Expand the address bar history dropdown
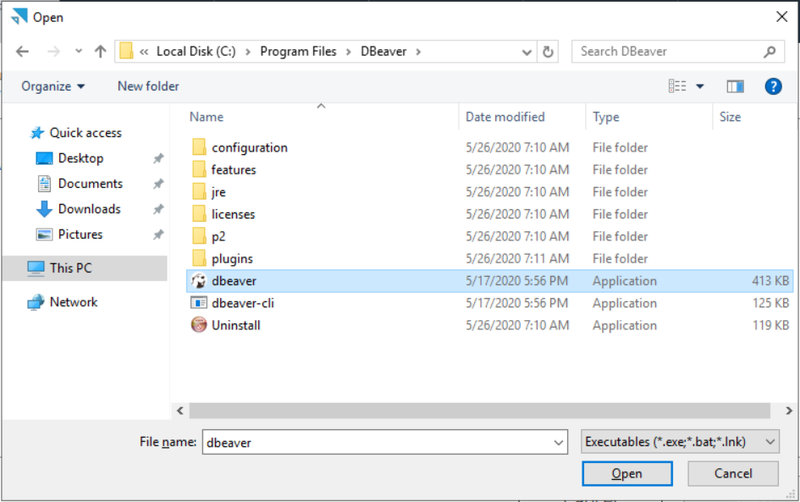Viewport: 800px width, 502px height. coord(527,52)
